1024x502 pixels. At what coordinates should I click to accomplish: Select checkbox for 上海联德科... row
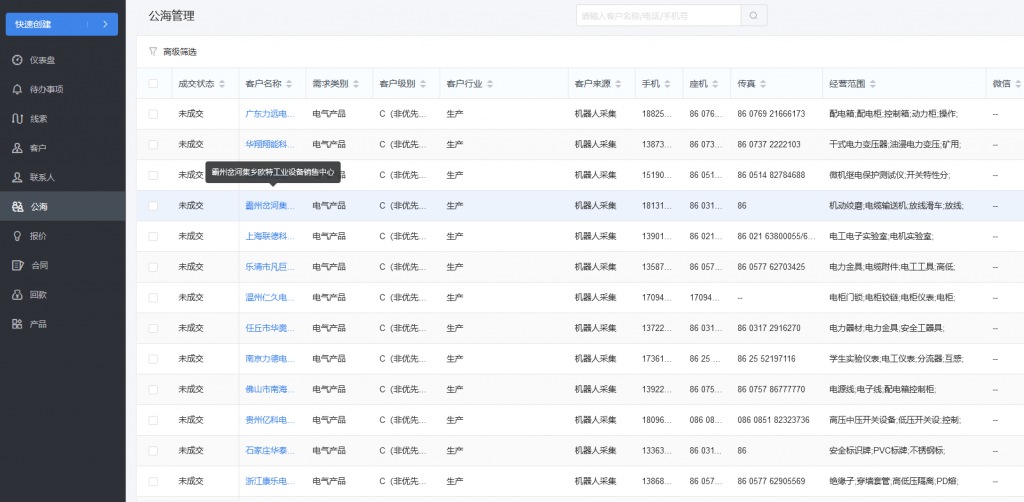point(153,236)
